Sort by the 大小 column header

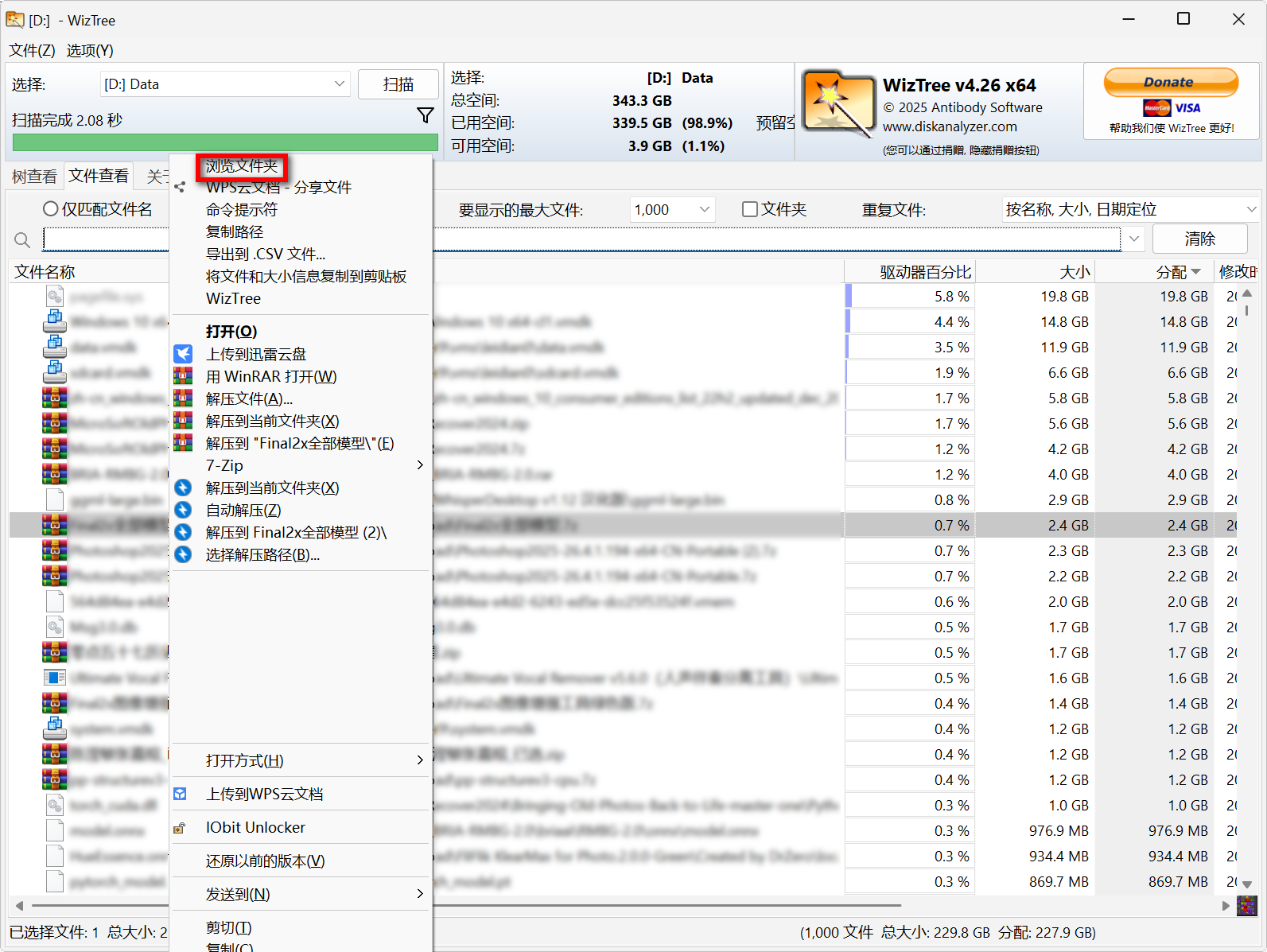point(1035,272)
